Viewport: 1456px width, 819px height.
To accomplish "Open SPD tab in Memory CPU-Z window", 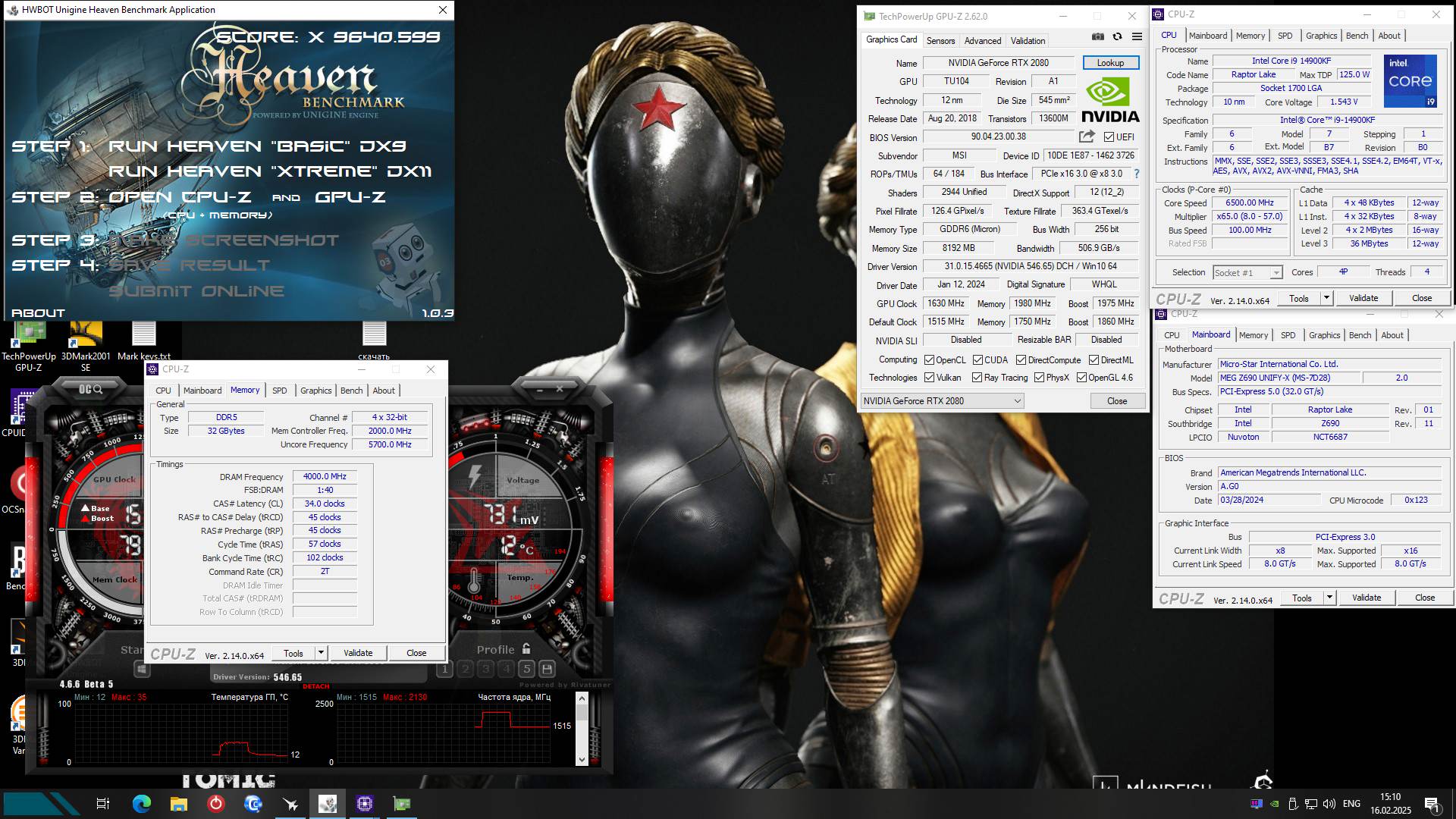I will pos(280,391).
